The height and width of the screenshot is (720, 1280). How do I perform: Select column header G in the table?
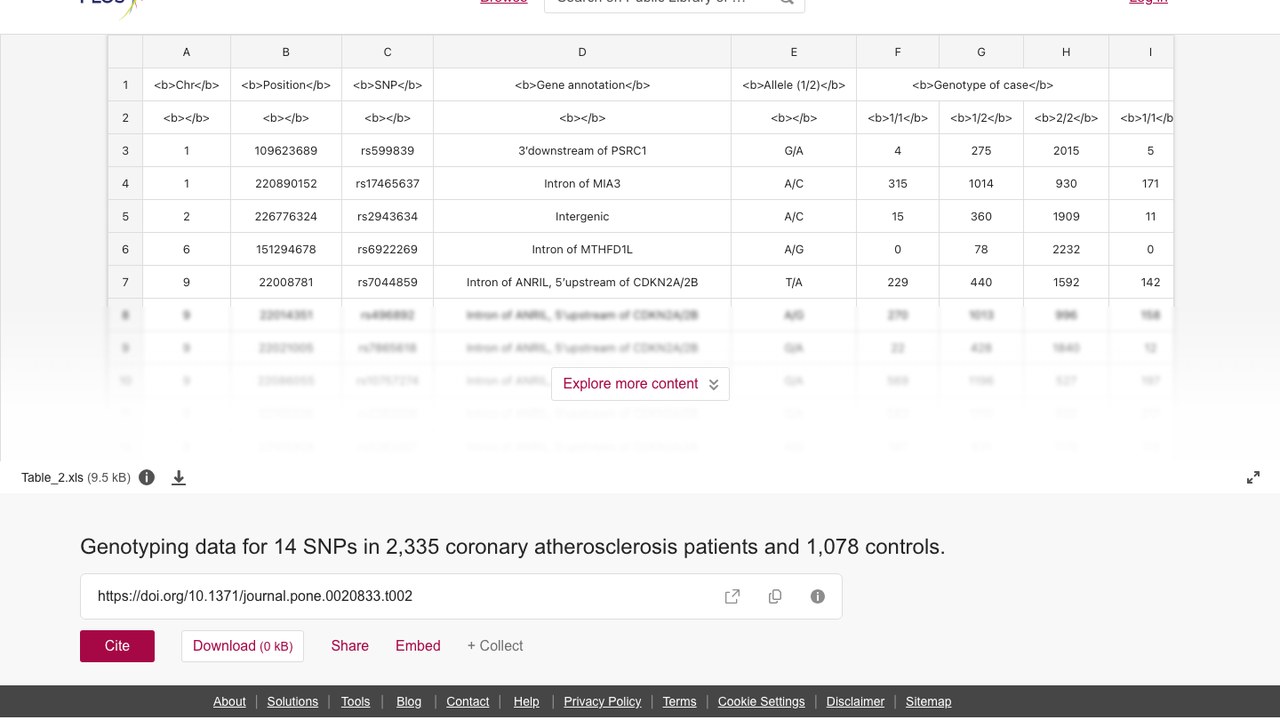coord(981,52)
